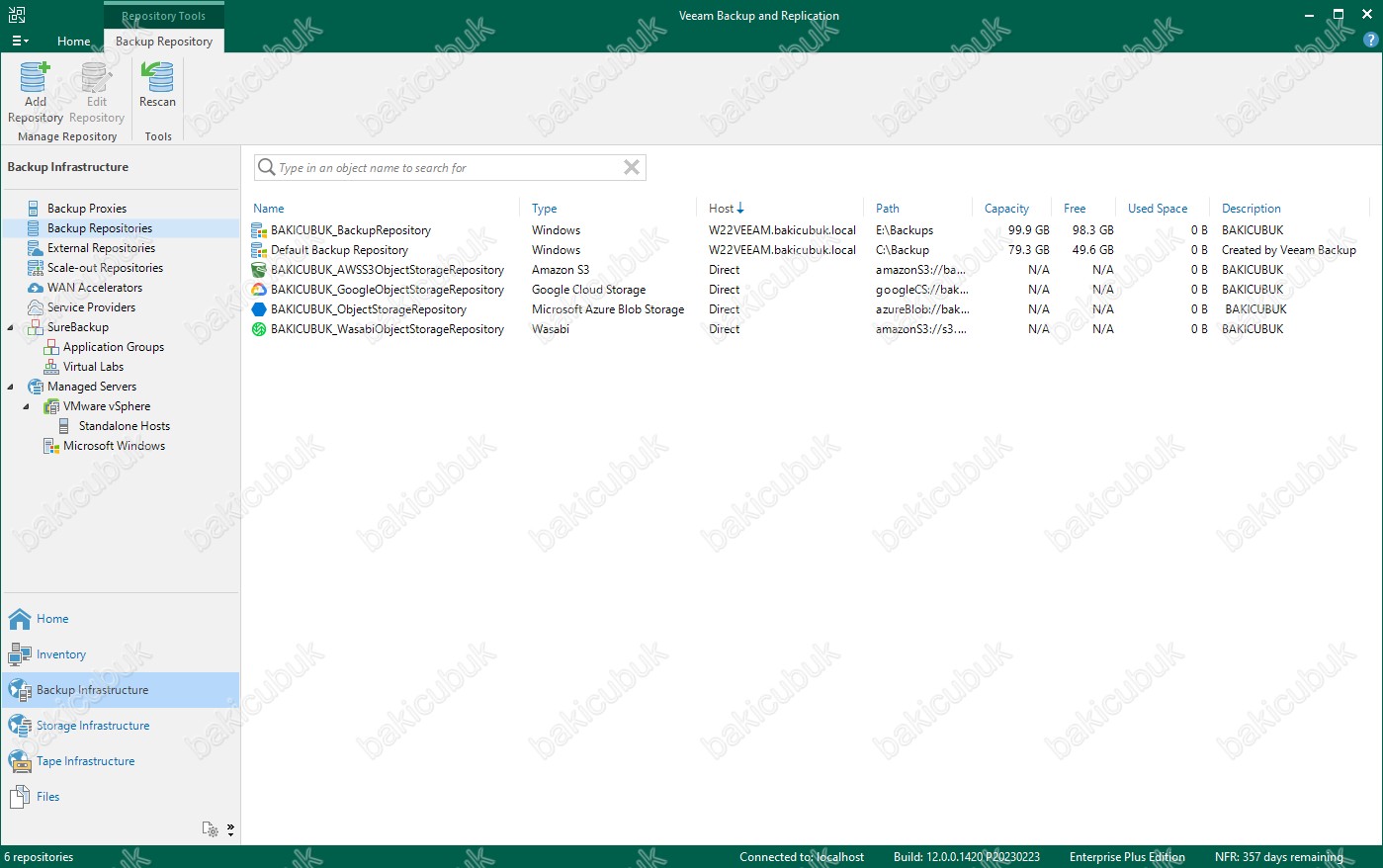Sort by the Host column header

(x=726, y=209)
